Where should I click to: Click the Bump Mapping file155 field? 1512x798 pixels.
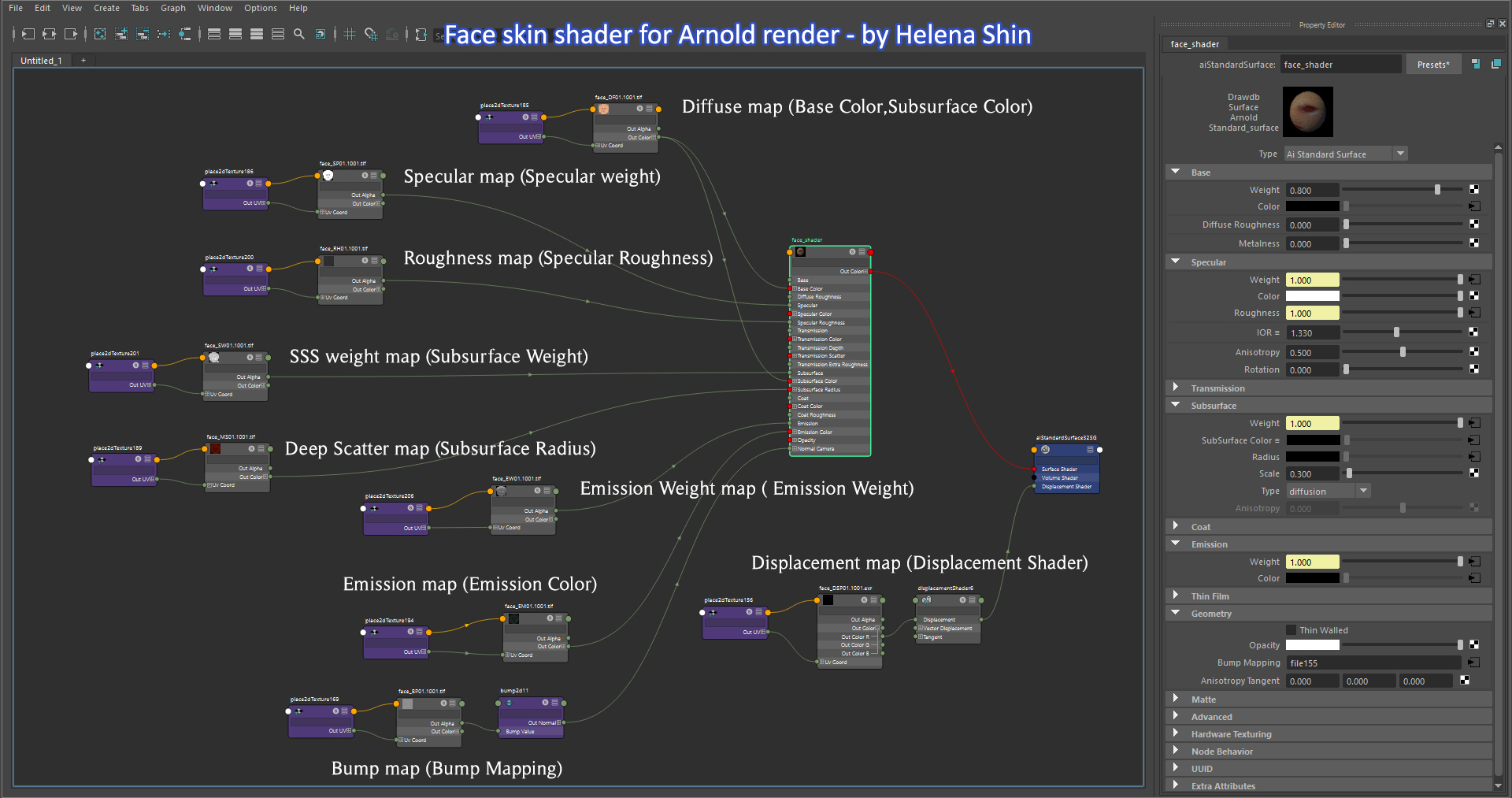click(1373, 663)
